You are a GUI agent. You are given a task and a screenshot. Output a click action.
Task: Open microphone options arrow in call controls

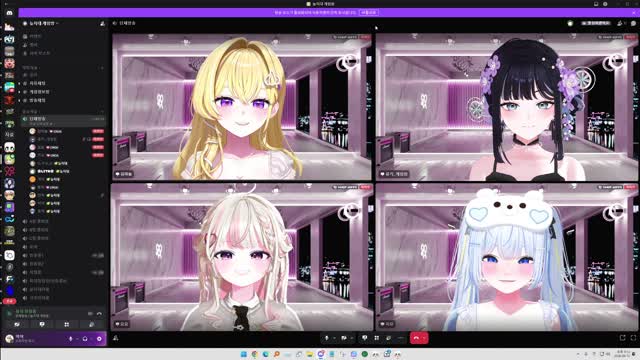[334, 338]
